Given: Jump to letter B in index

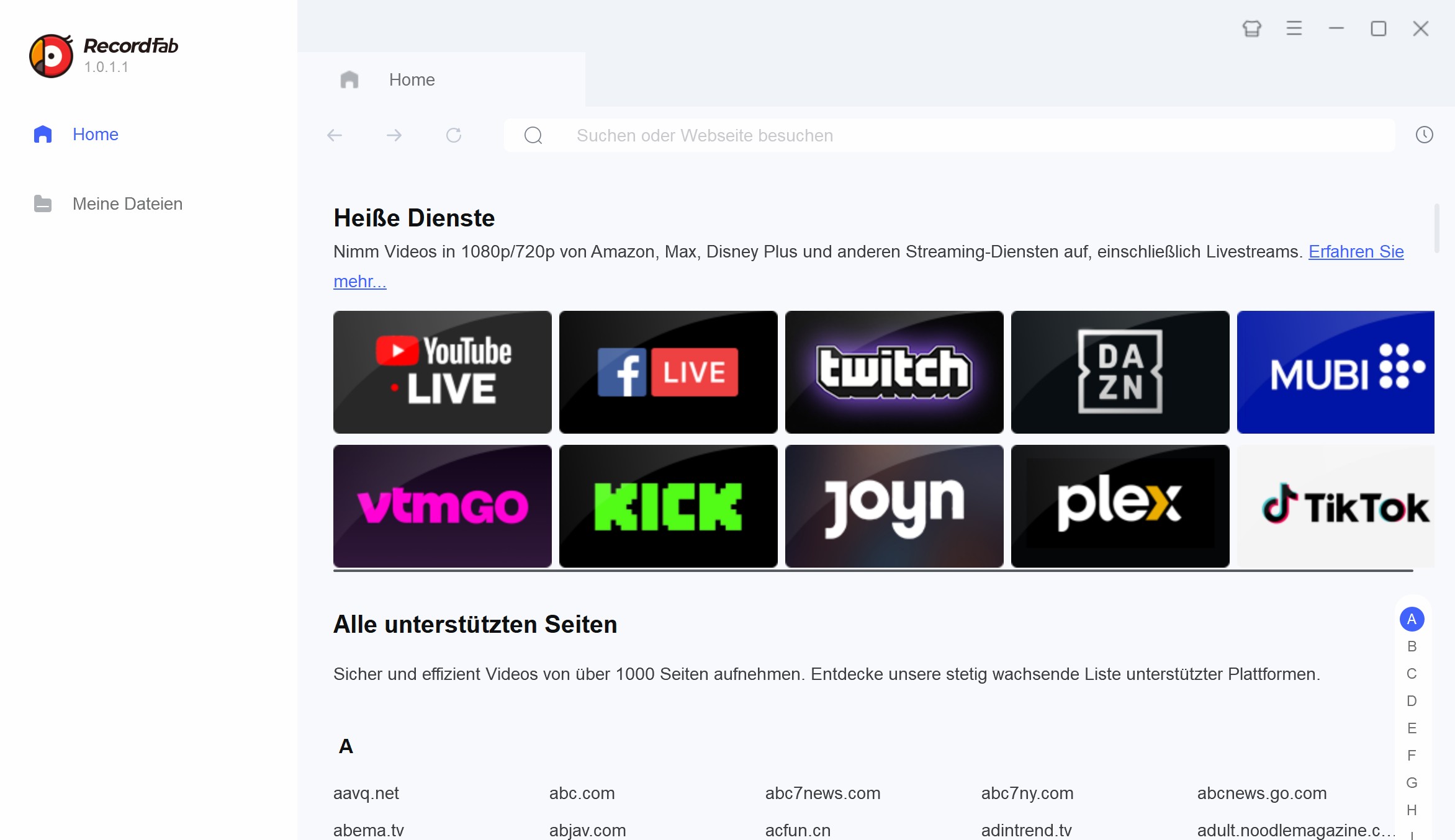Looking at the screenshot, I should [1412, 646].
